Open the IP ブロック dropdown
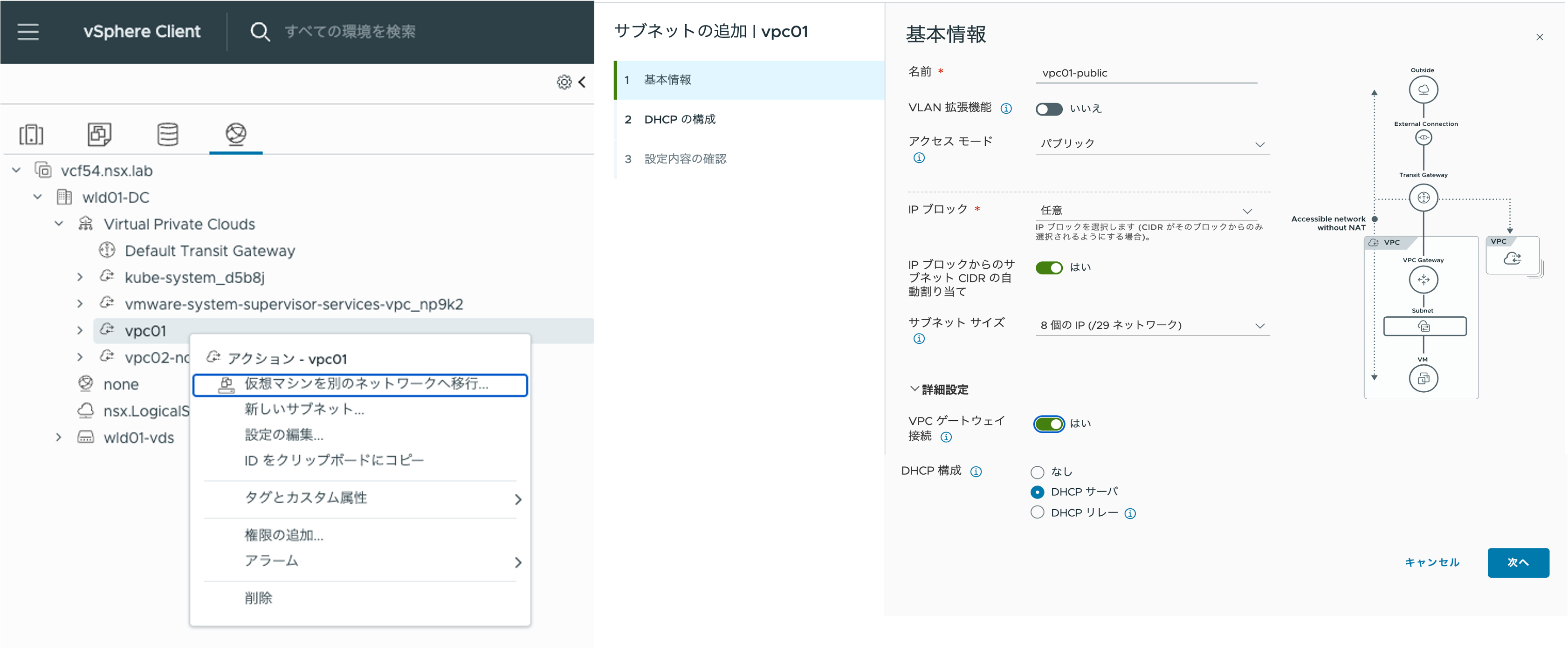Viewport: 1568px width, 649px height. click(1146, 211)
